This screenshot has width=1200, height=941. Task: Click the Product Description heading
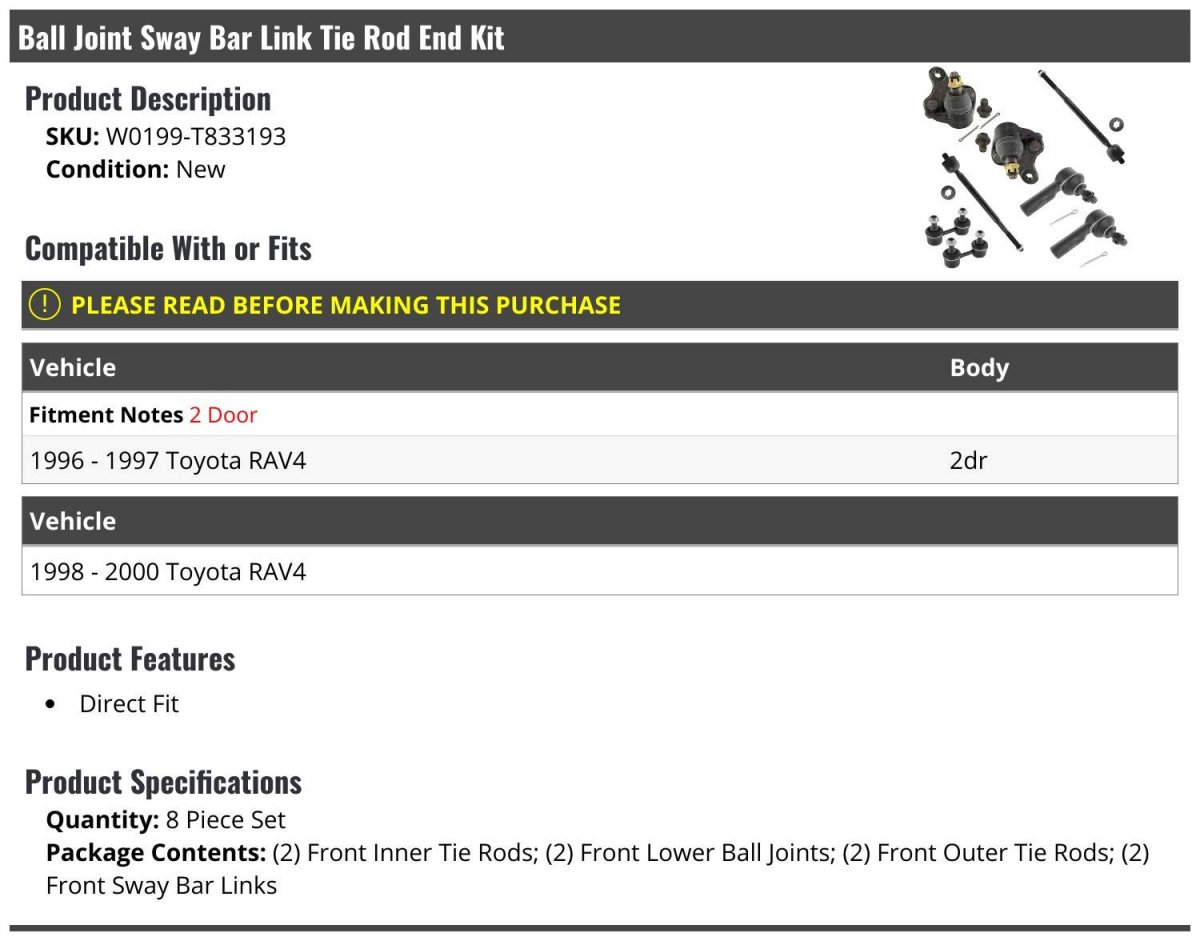click(x=148, y=99)
